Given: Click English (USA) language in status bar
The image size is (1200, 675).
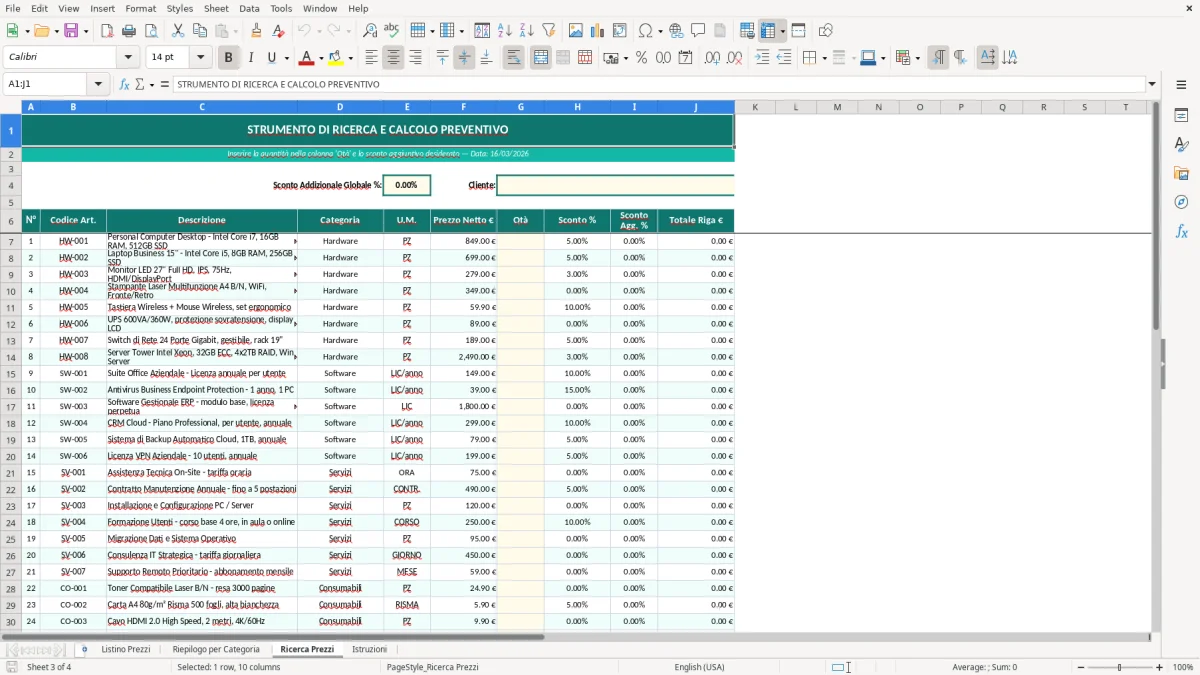Looking at the screenshot, I should (699, 667).
